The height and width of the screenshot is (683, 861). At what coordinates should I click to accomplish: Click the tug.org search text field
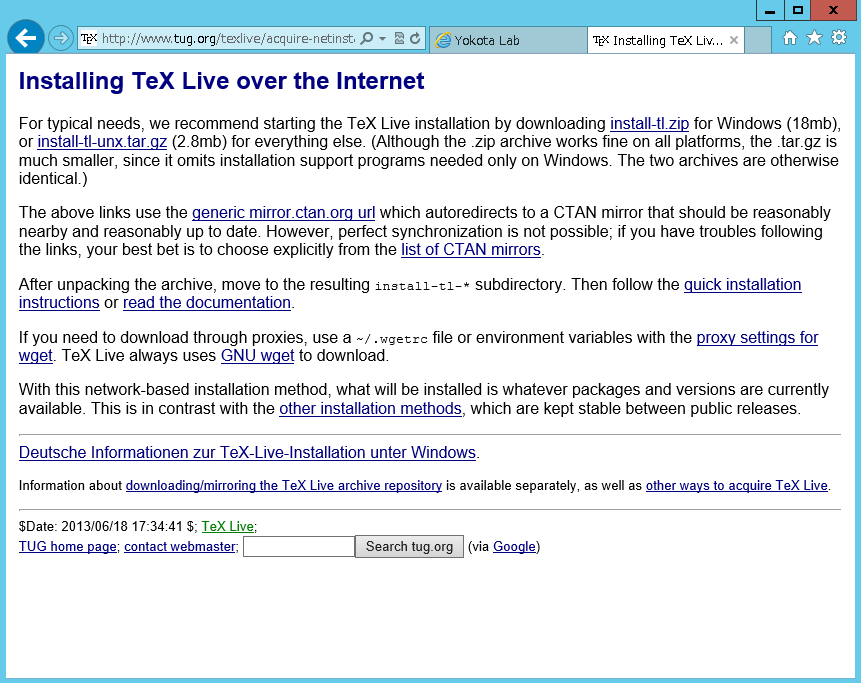point(298,547)
